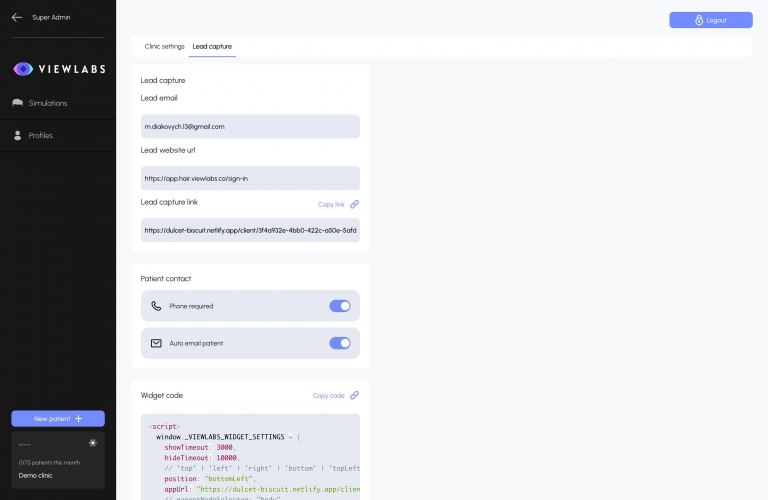
Task: Select the Lead capture tab
Action: [212, 46]
